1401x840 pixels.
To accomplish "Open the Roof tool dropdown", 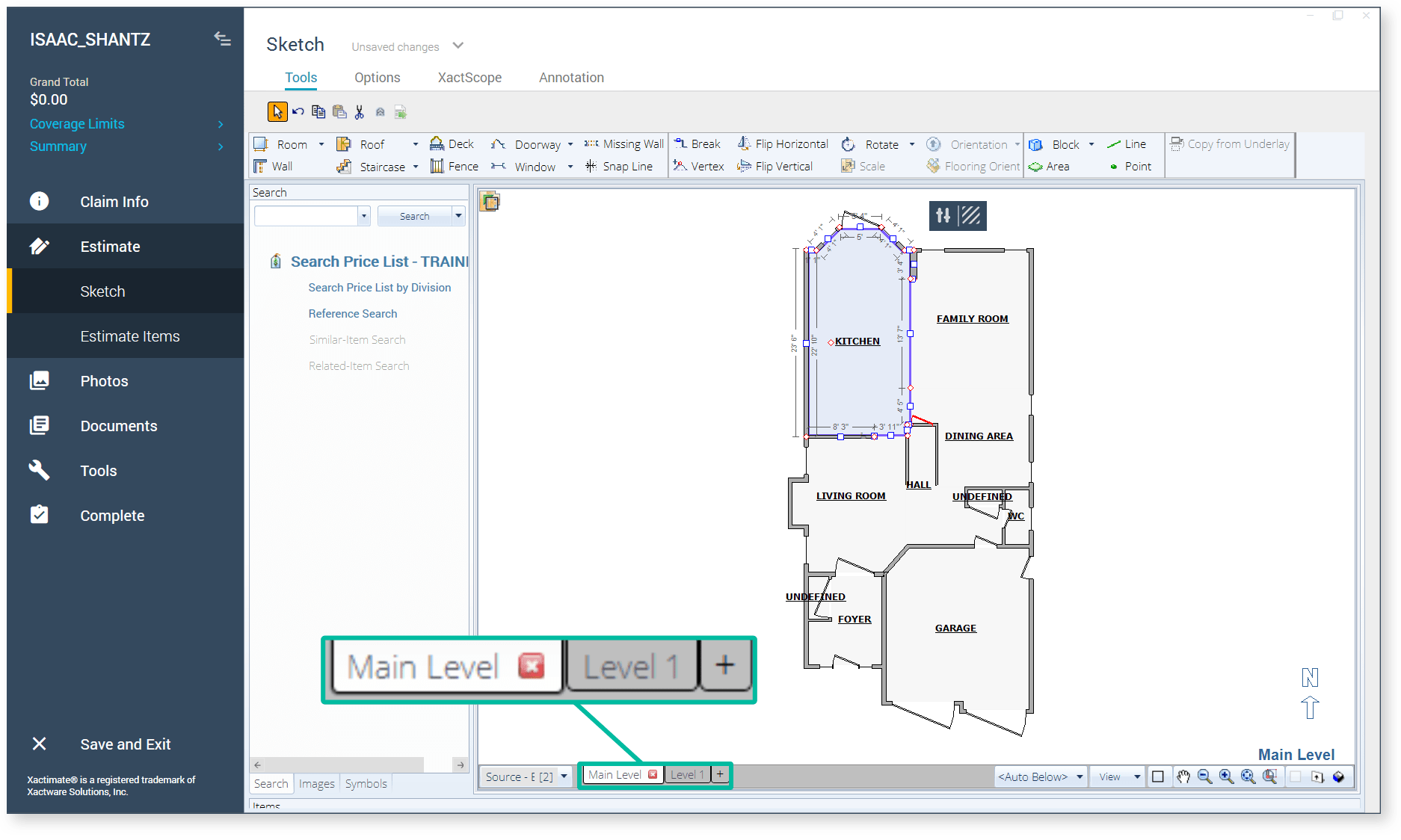I will point(416,143).
